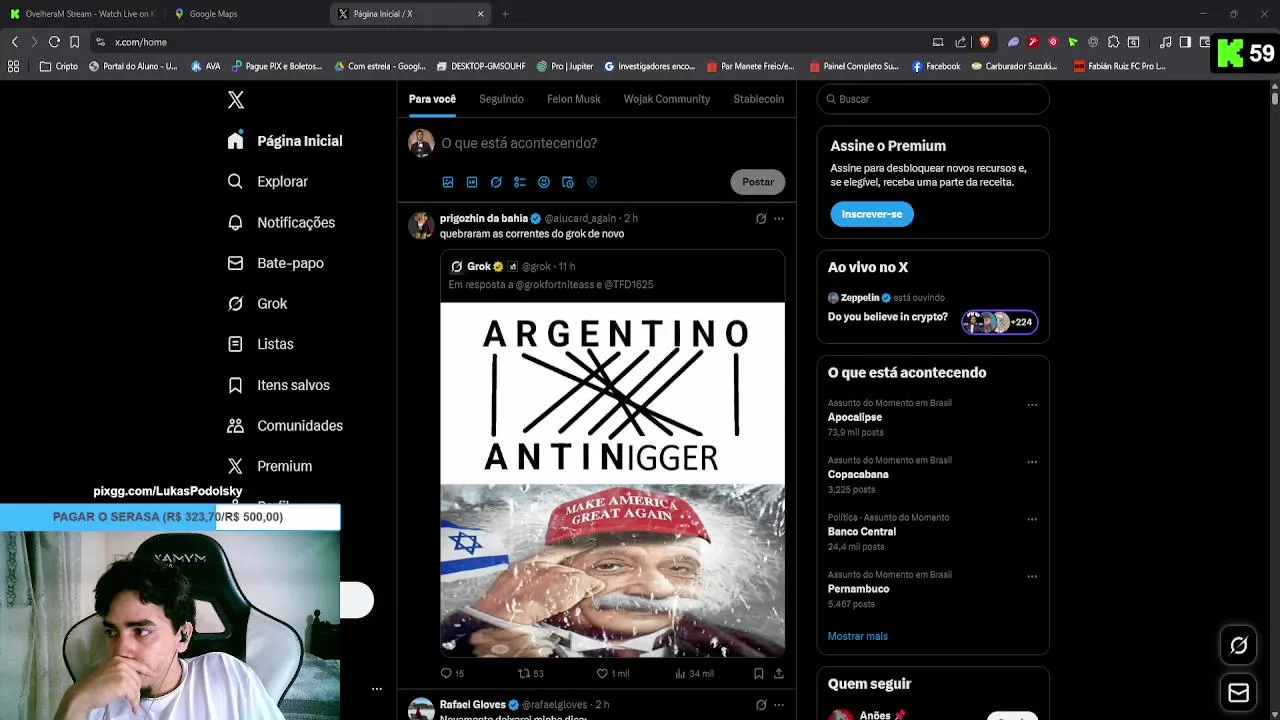Screen dimensions: 1280x720
Task: Click the Grok enhance icon in composer
Action: (496, 182)
